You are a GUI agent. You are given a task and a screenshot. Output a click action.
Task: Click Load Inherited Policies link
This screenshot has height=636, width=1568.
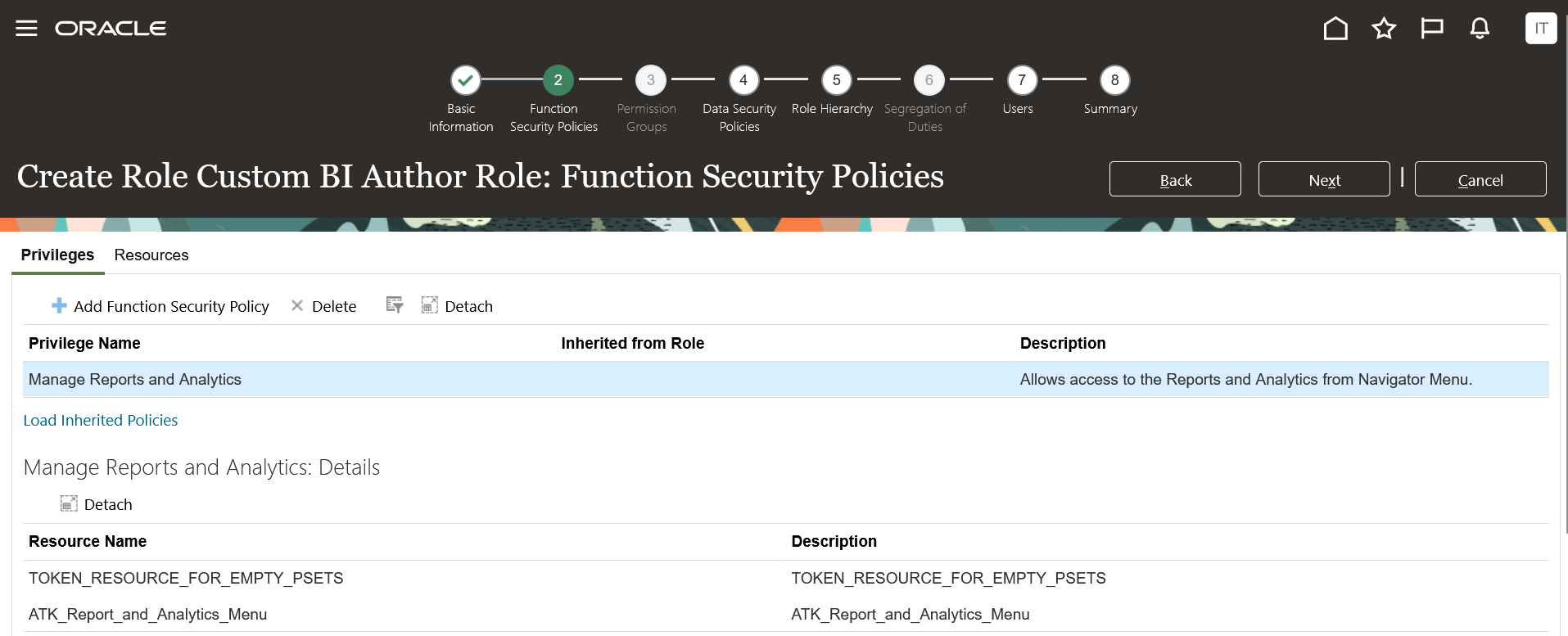101,420
